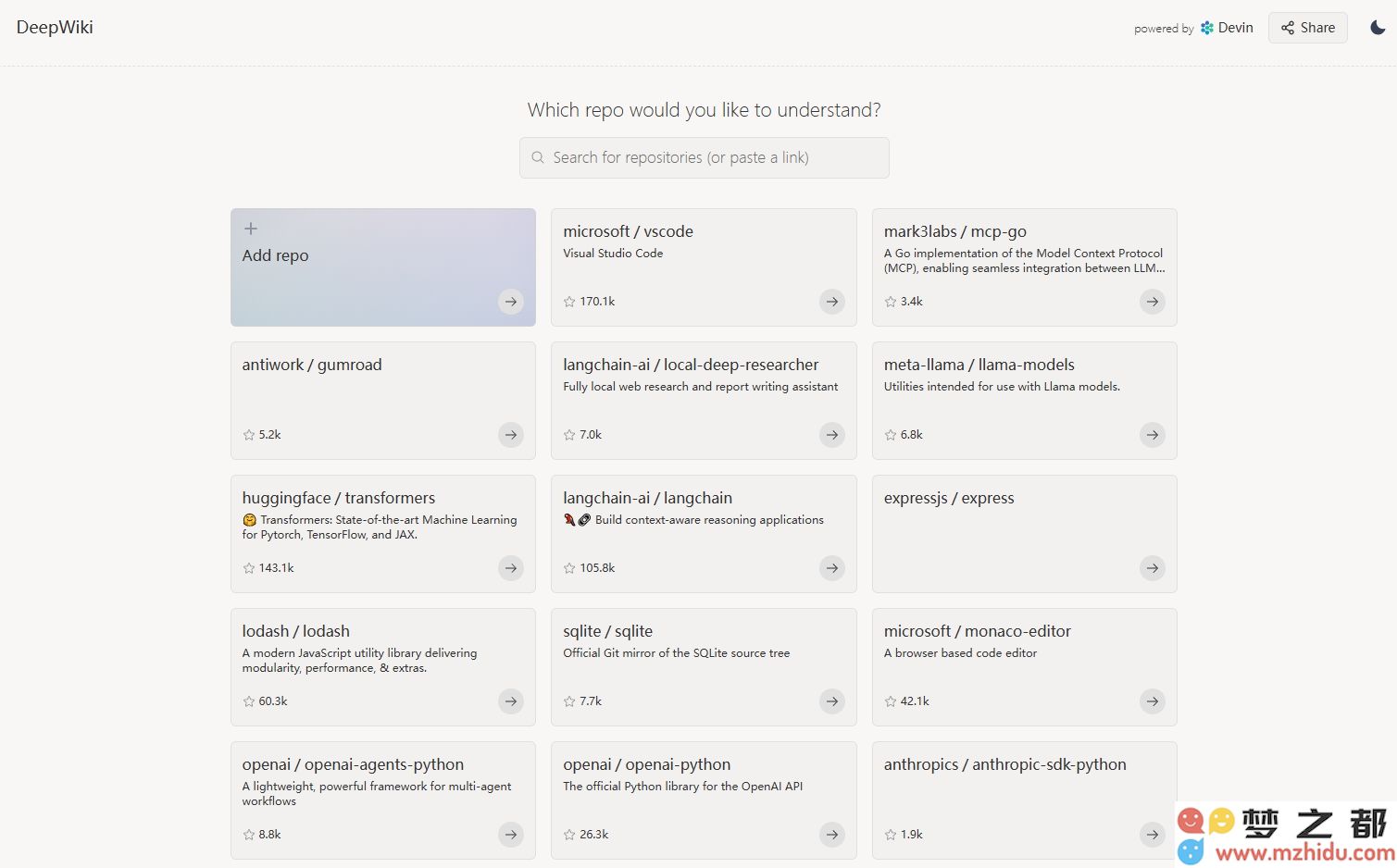Viewport: 1397px width, 868px height.
Task: Open the microsoft / monaco-editor title
Action: pos(978,631)
